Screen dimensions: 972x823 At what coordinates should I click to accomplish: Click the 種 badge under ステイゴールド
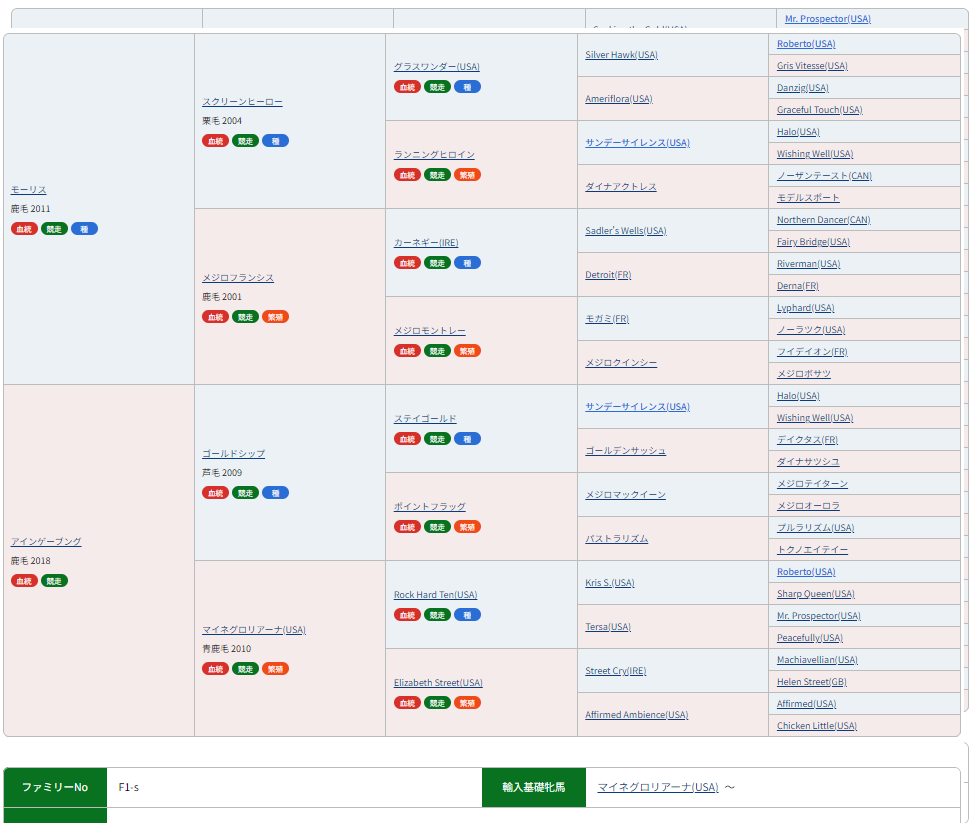[x=467, y=439]
